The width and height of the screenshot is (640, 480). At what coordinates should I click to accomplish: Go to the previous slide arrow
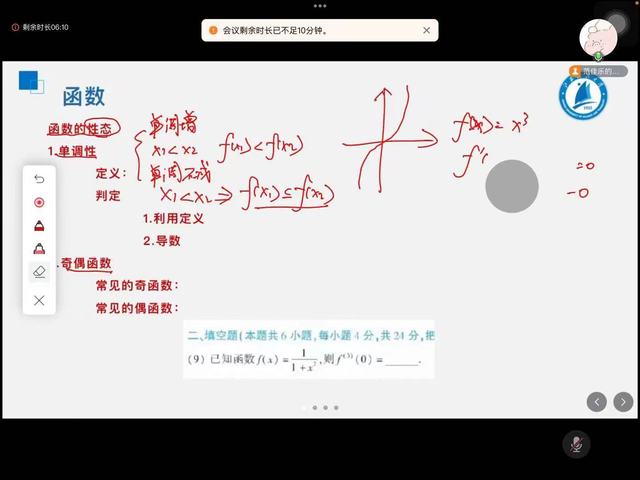(x=596, y=402)
